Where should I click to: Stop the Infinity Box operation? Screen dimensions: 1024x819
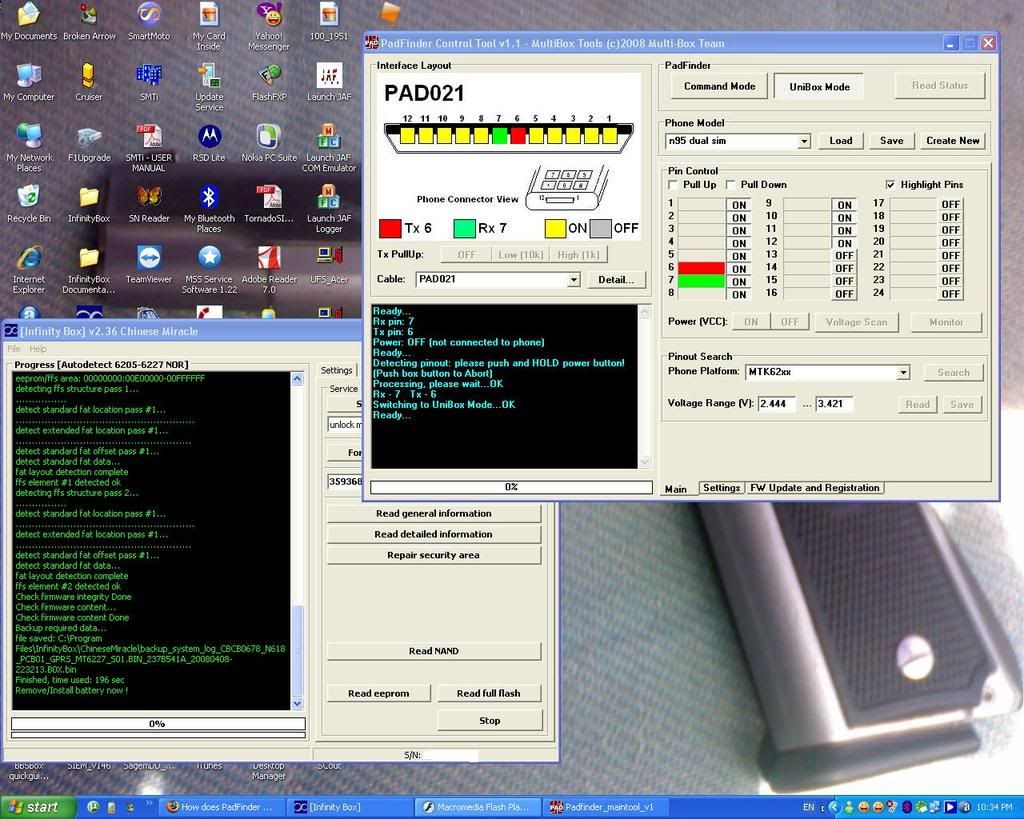click(490, 720)
